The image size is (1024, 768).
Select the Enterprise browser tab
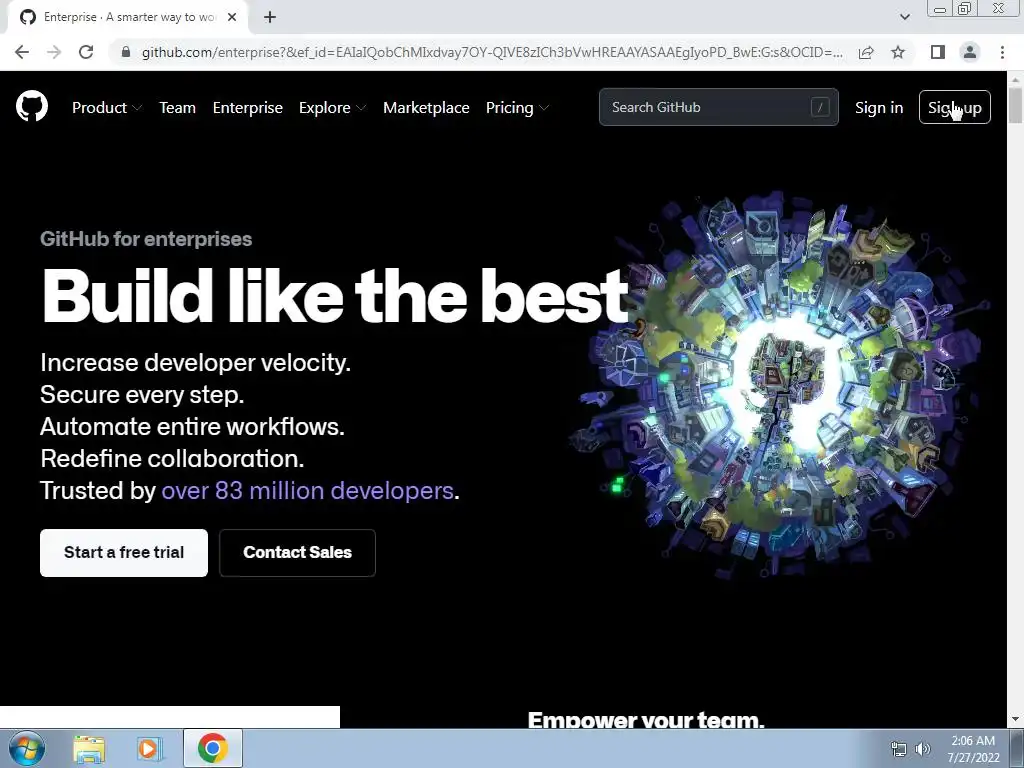click(128, 18)
